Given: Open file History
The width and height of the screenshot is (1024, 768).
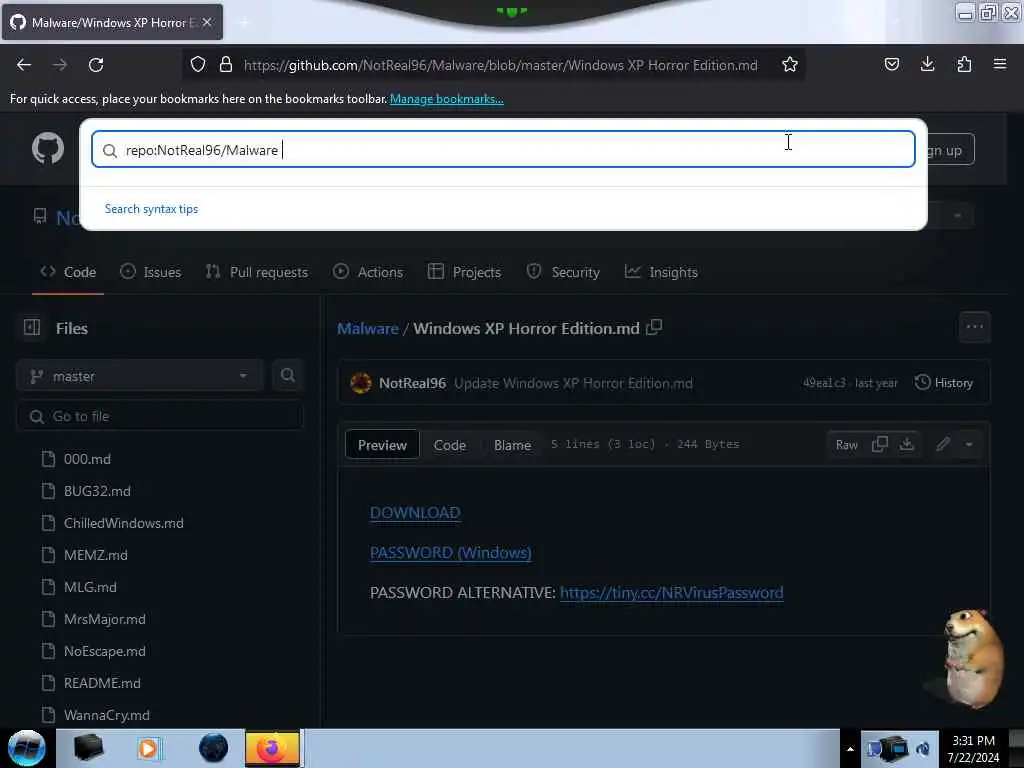Looking at the screenshot, I should click(944, 383).
